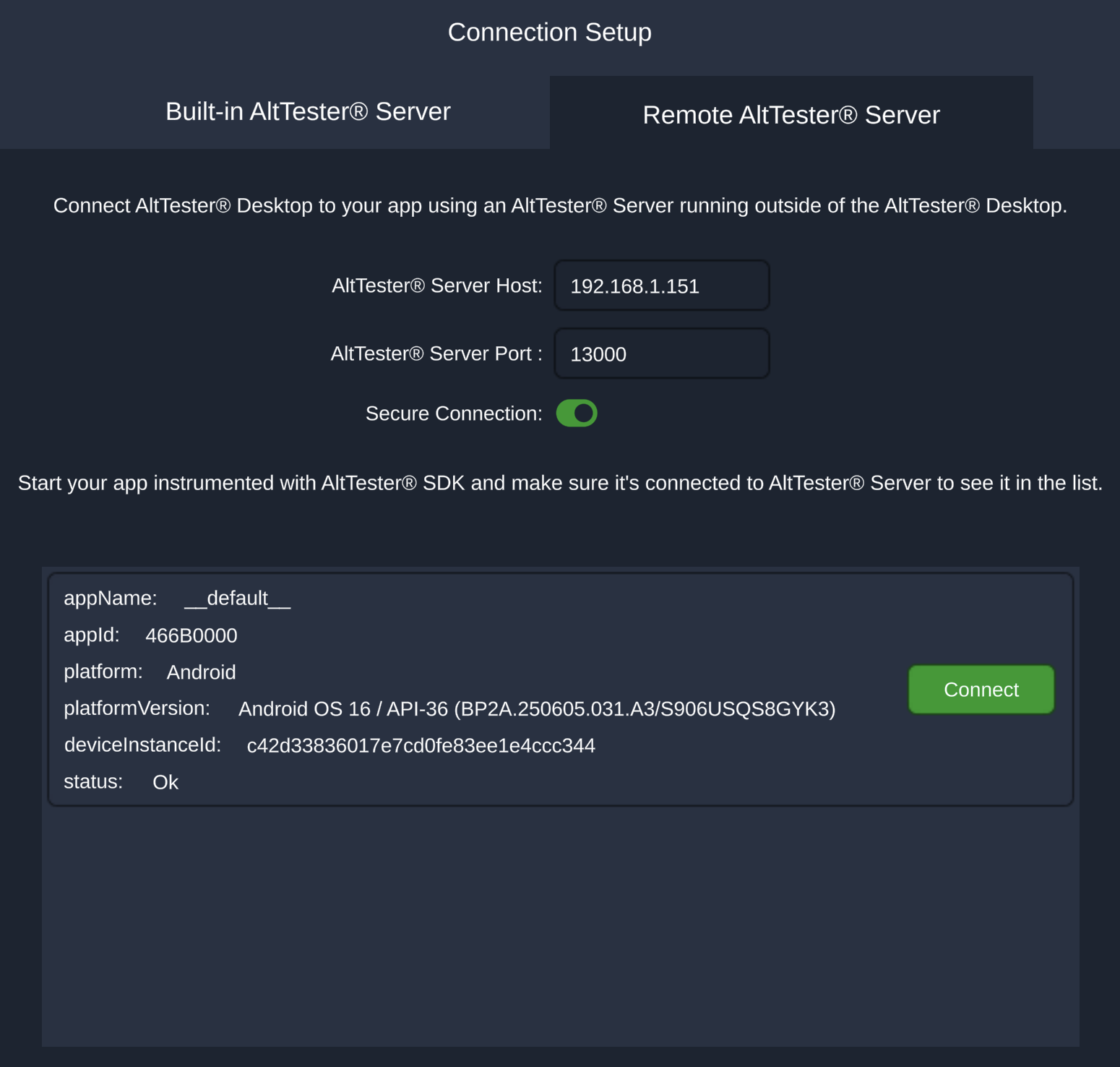Click the Android OS 16 platformVersion text
The image size is (1120, 1067).
point(536,709)
